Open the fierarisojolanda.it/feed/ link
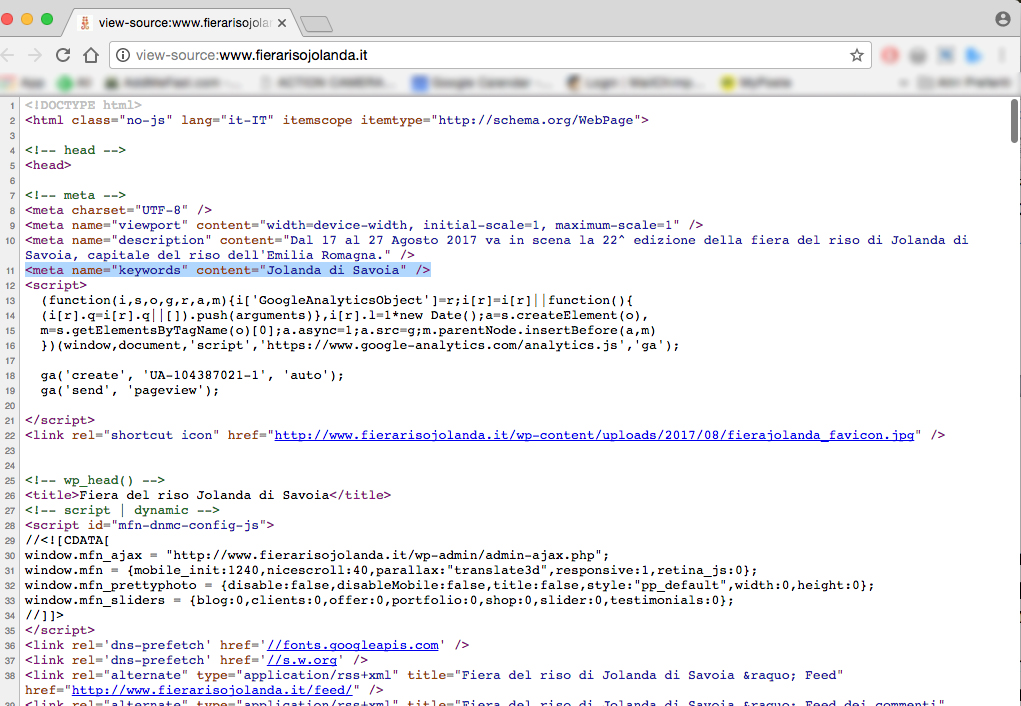This screenshot has height=706, width=1021. [212, 690]
